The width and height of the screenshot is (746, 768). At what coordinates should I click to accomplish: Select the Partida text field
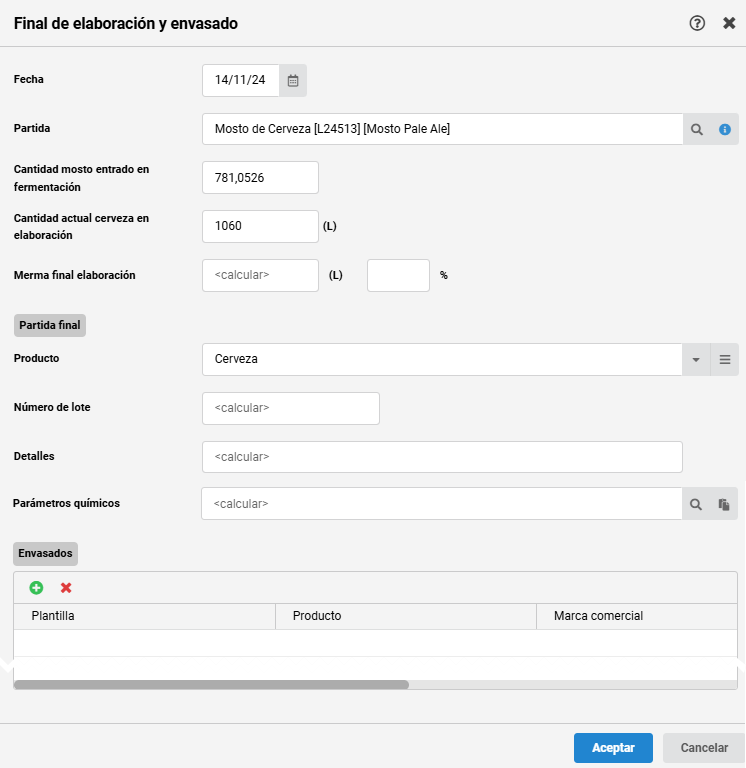(x=442, y=129)
